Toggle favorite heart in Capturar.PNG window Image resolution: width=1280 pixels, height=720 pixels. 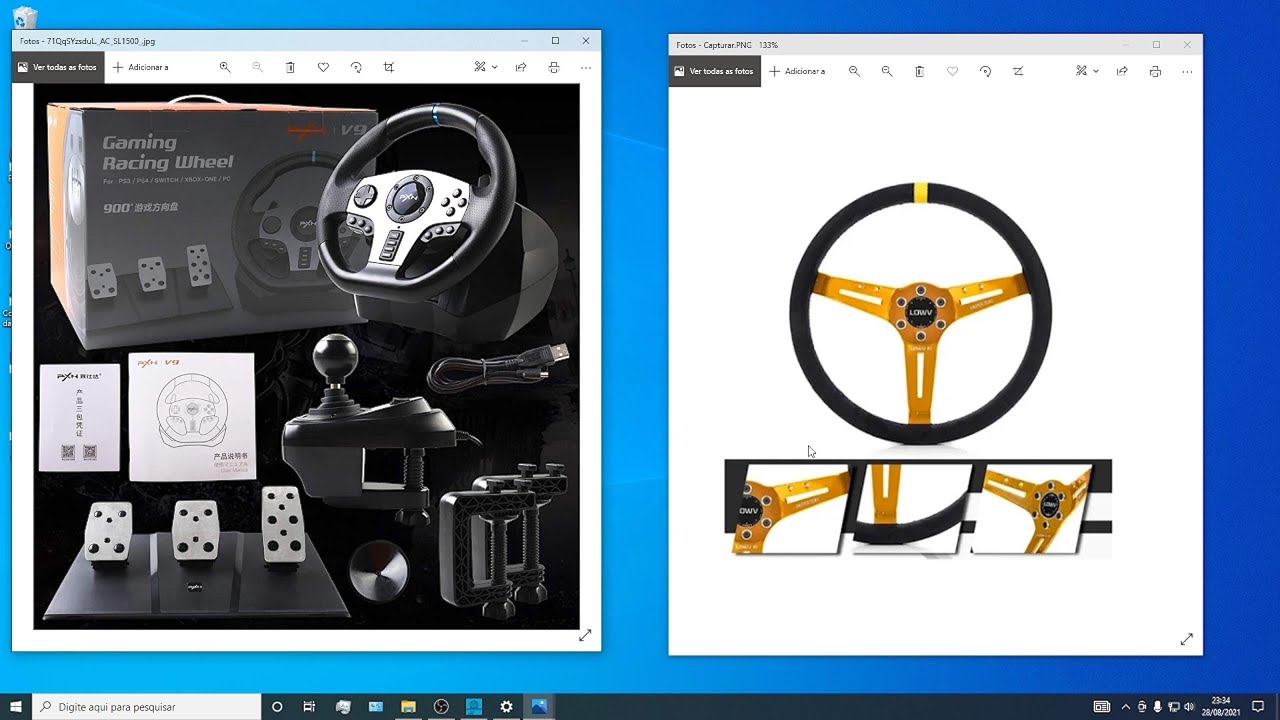[952, 71]
